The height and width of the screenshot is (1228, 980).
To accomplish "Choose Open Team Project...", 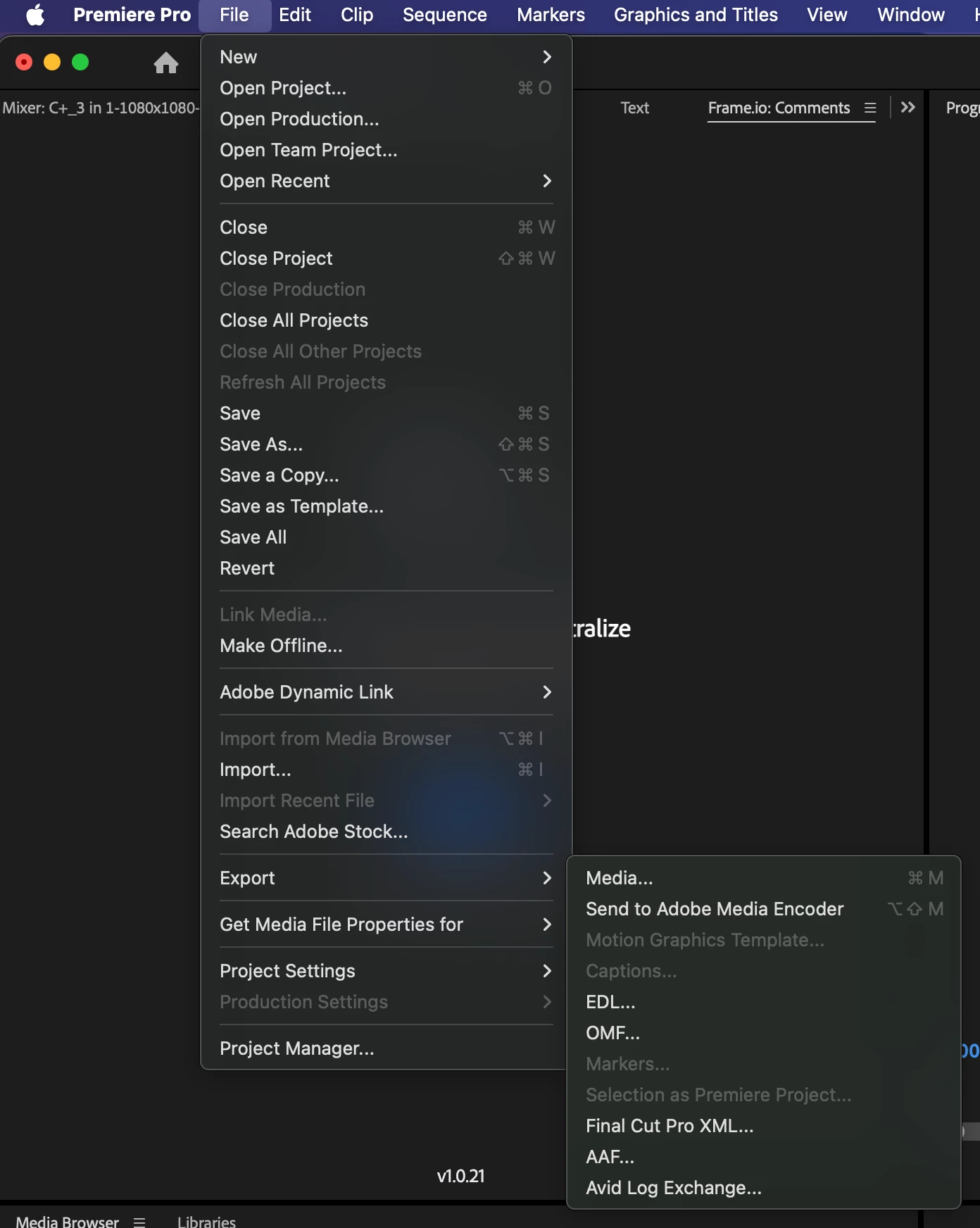I will pos(386,150).
